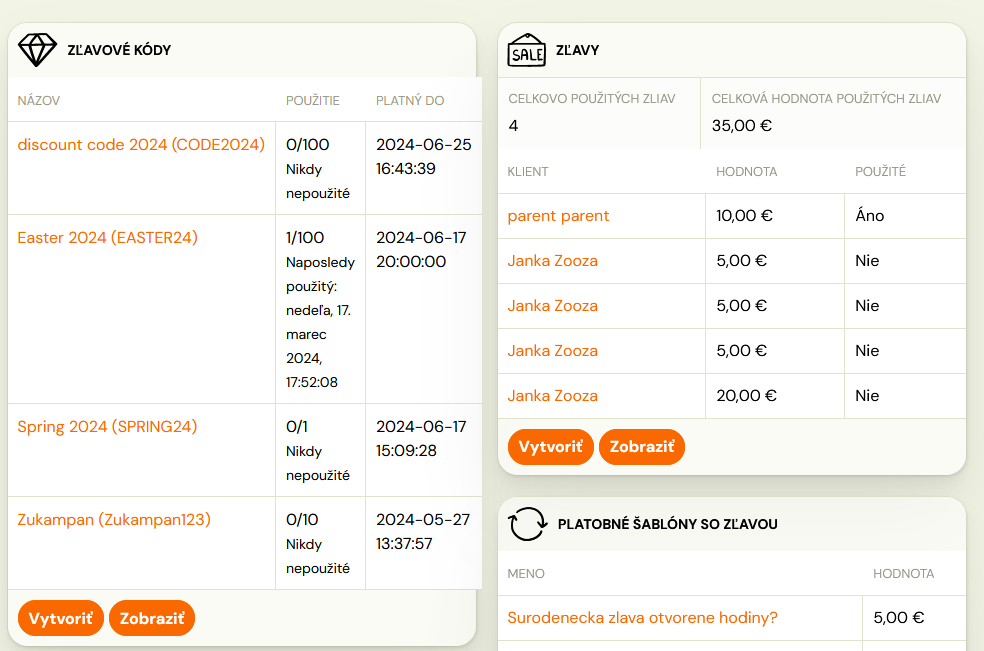Click the circular arrows recurring payments icon
The height and width of the screenshot is (651, 984).
(527, 524)
